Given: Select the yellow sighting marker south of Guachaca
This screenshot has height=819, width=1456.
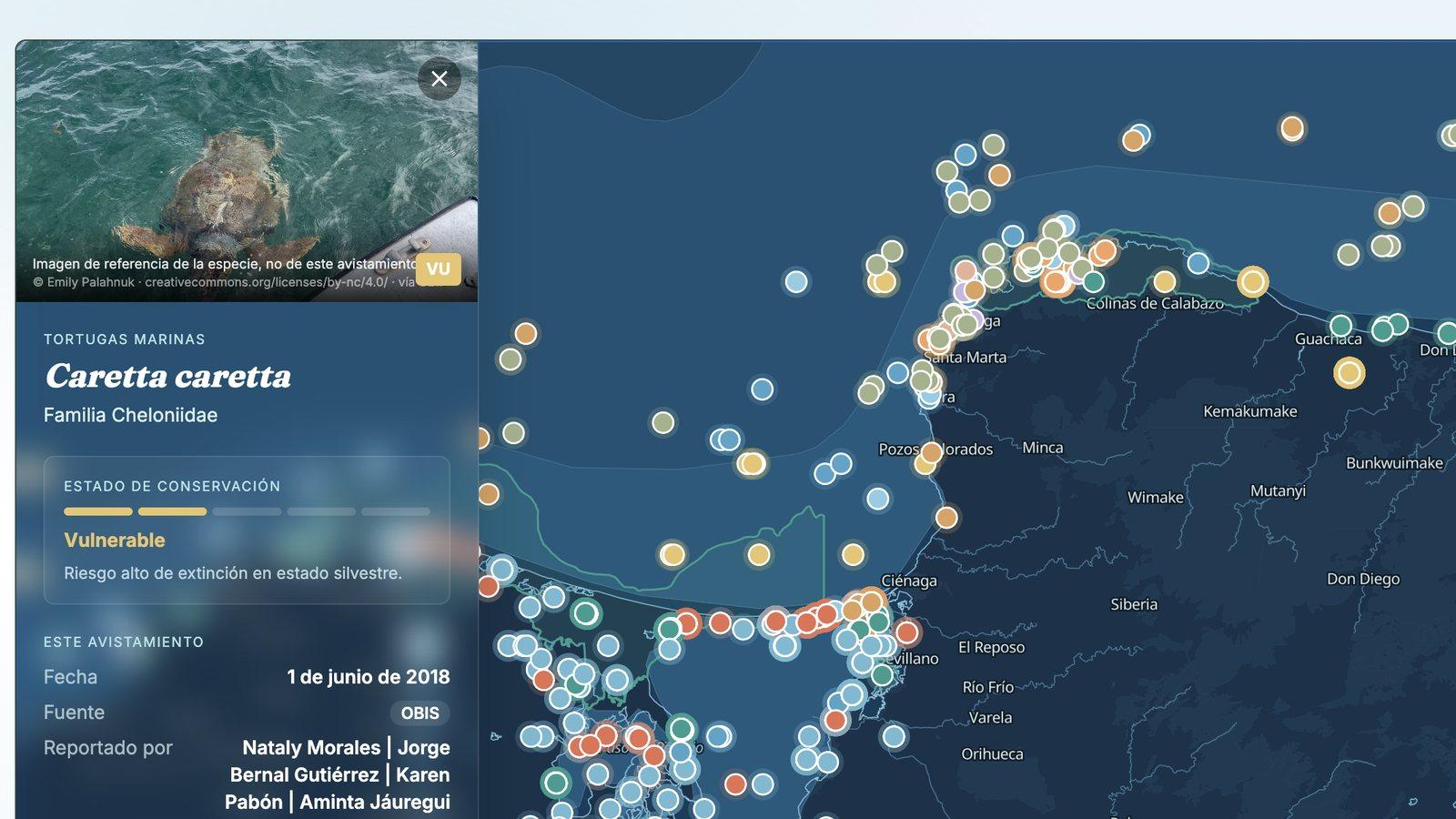Looking at the screenshot, I should click(x=1349, y=372).
